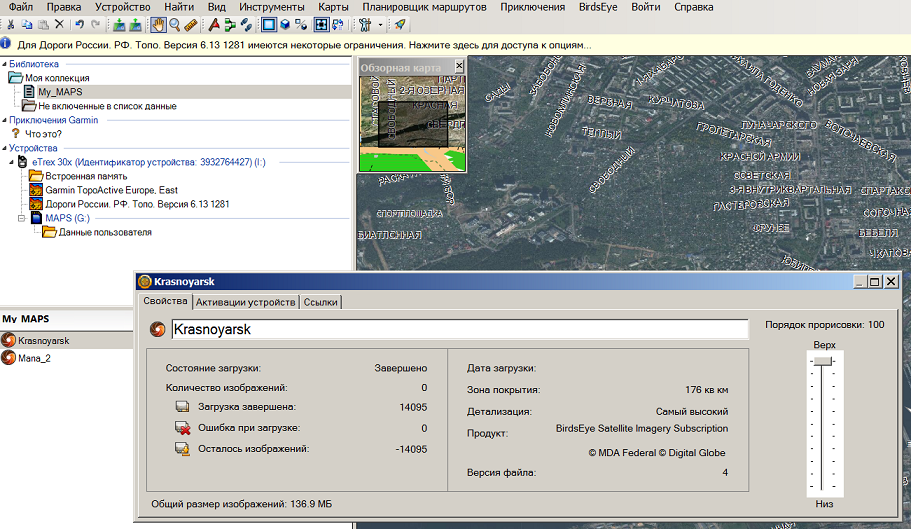911x529 pixels.
Task: Click the Cut scissors icon
Action: click(9, 24)
